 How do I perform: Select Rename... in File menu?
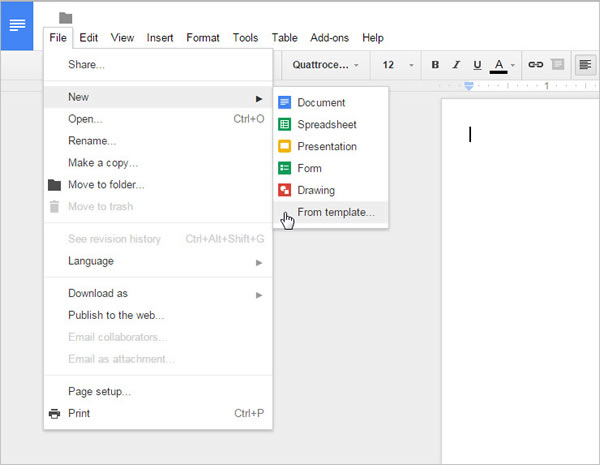(158, 141)
